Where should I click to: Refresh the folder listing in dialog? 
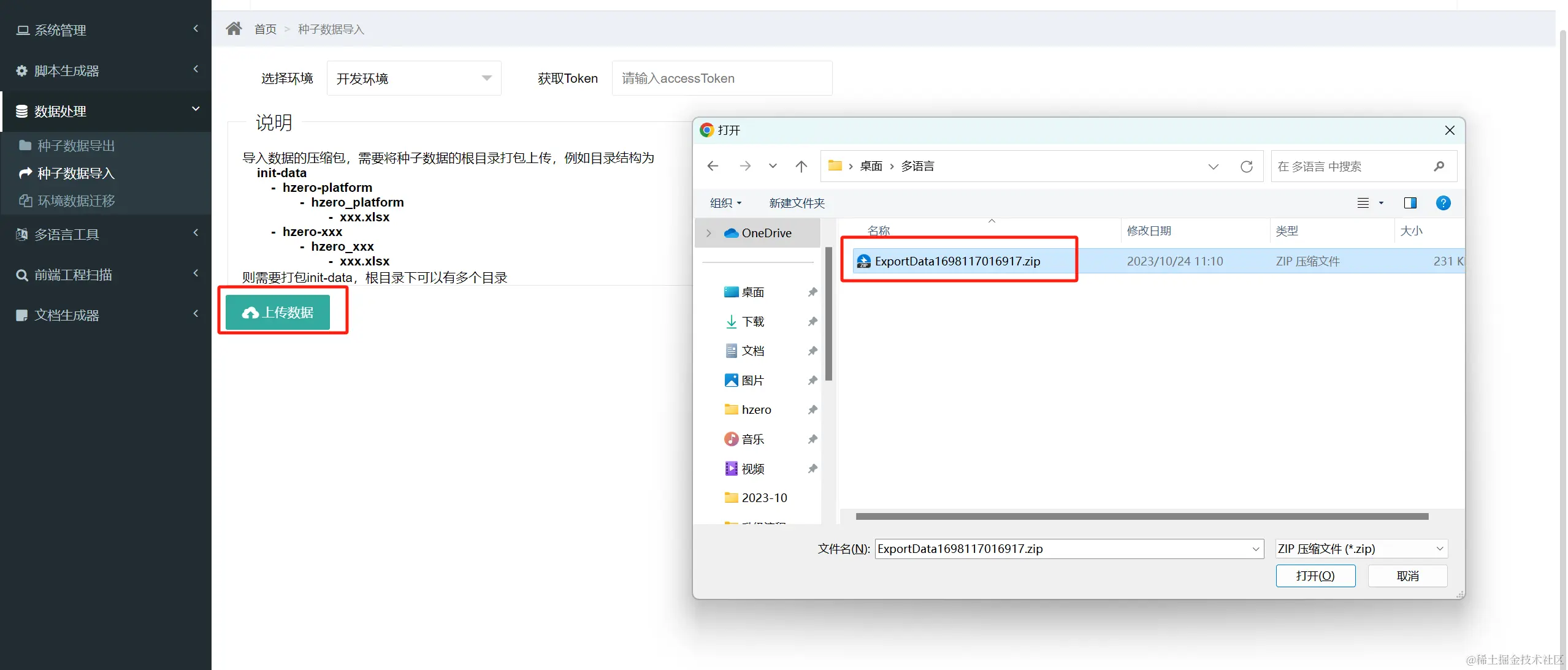[x=1246, y=167]
